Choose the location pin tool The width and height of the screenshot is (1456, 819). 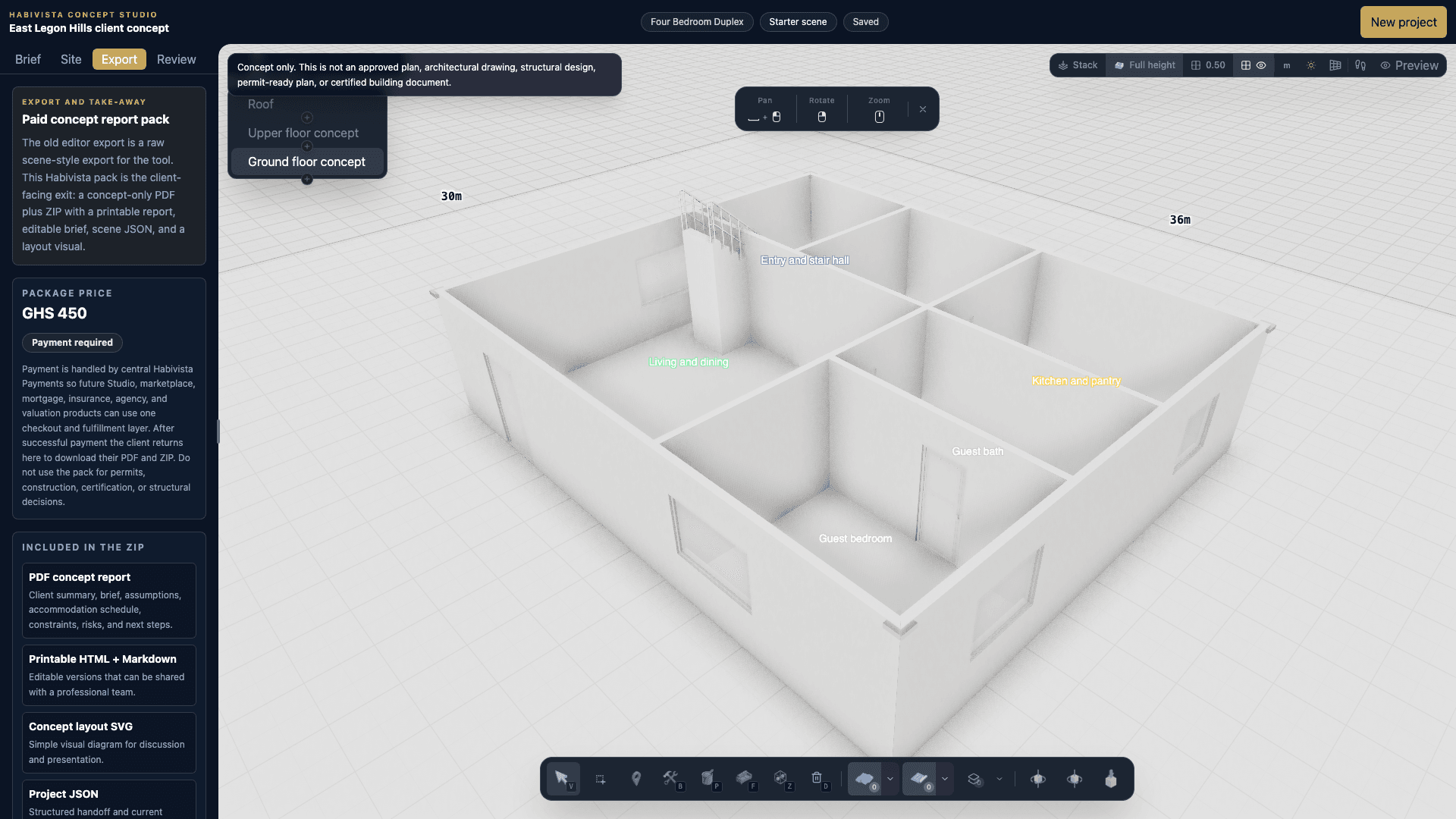pyautogui.click(x=636, y=779)
